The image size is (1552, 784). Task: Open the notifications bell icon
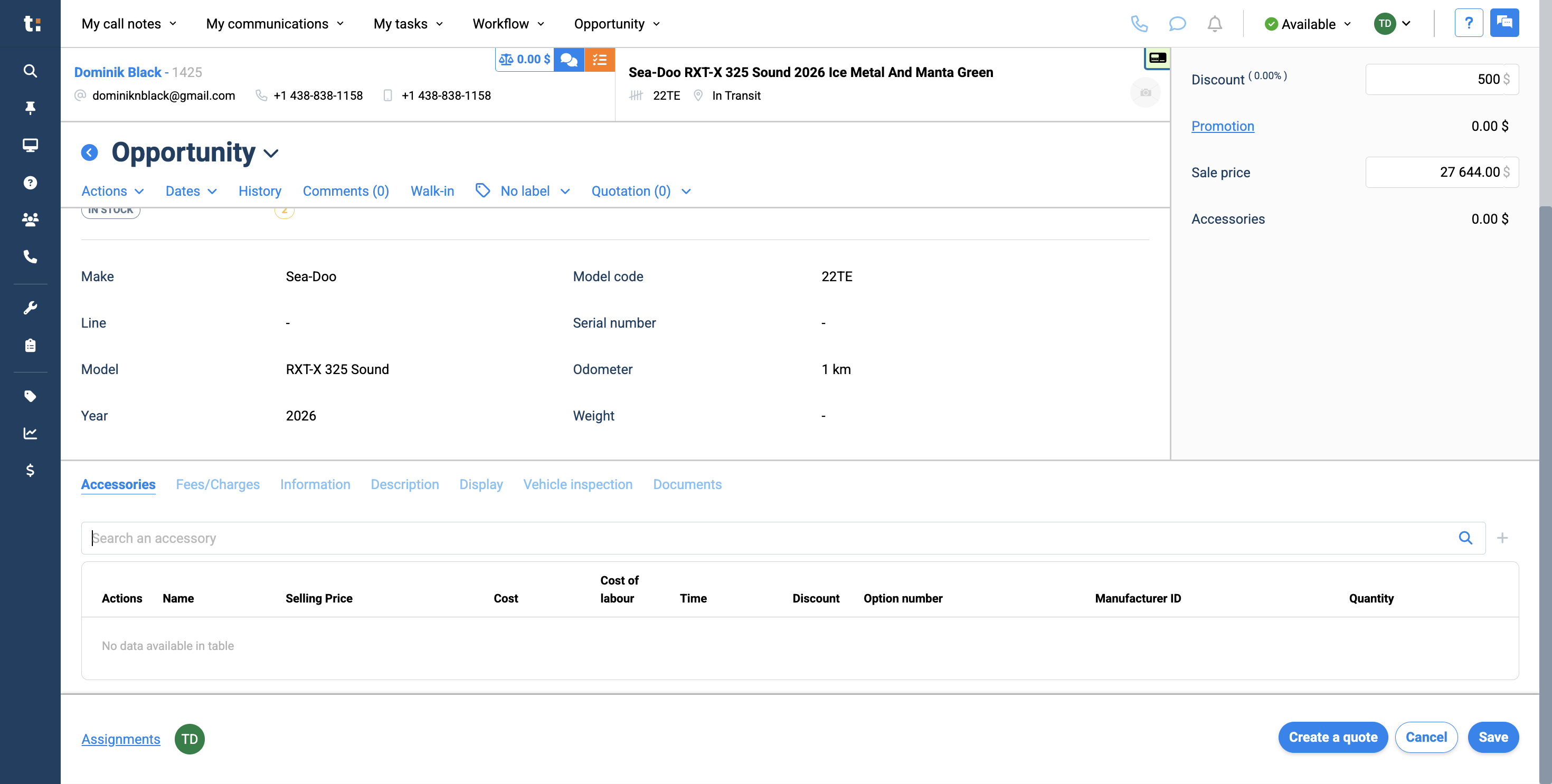pos(1215,24)
